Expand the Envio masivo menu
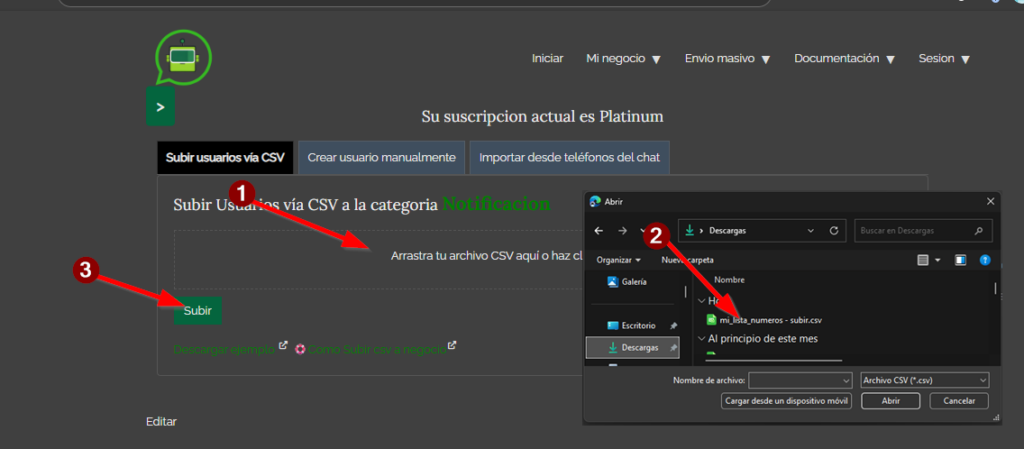 click(x=727, y=59)
